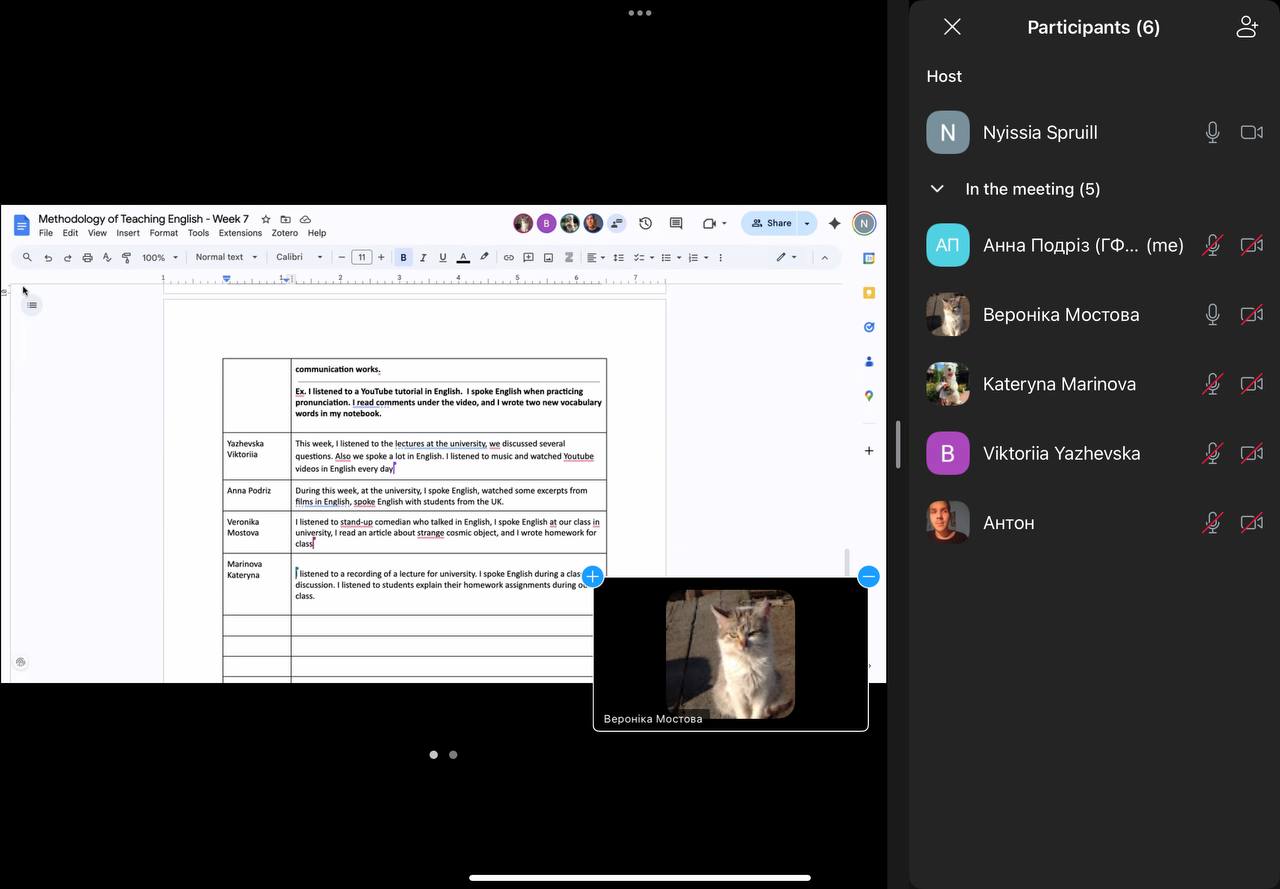
Task: Minimize the Вероніка Мостова video thumbnail
Action: (868, 576)
